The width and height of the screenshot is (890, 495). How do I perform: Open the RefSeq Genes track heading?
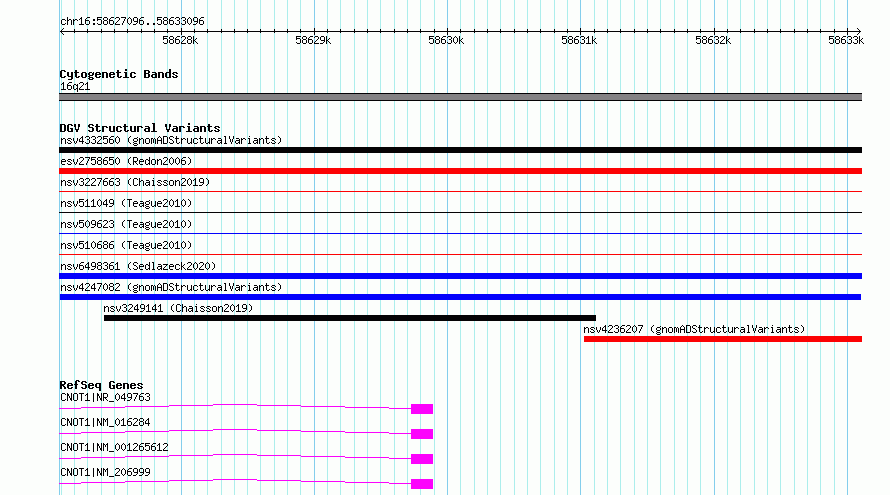tap(101, 385)
